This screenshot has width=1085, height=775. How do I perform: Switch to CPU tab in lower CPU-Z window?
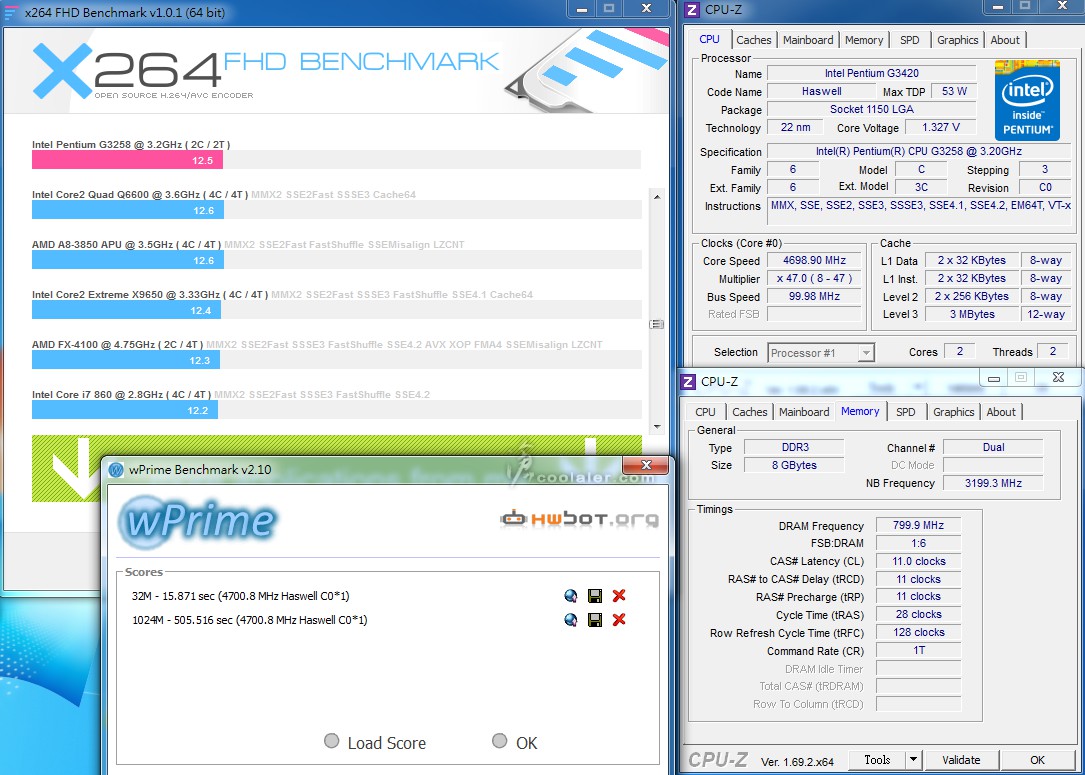(705, 412)
